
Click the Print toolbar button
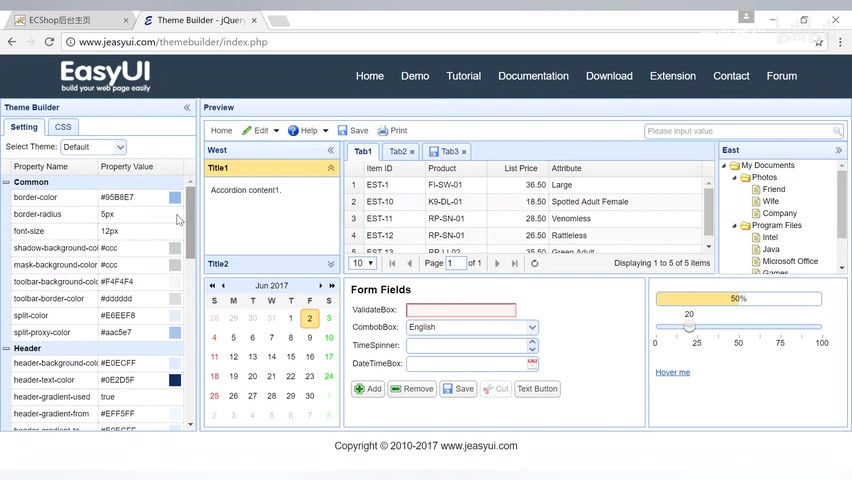(x=392, y=130)
